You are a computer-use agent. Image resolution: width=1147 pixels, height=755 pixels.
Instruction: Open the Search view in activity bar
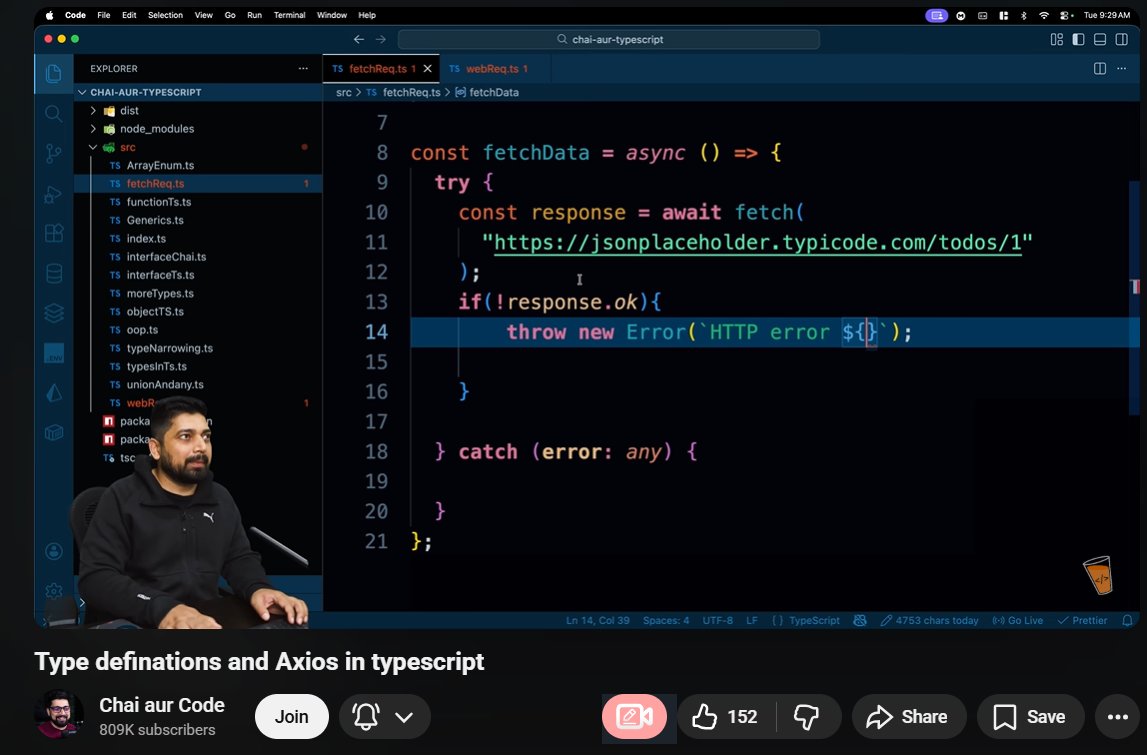(x=53, y=113)
